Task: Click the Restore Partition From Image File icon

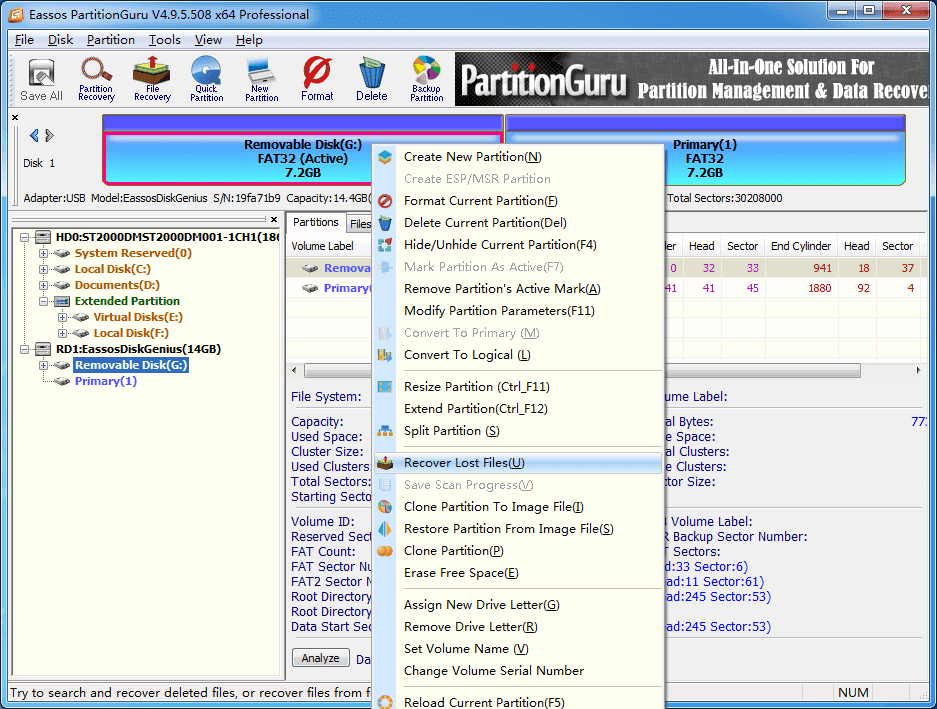Action: [385, 529]
